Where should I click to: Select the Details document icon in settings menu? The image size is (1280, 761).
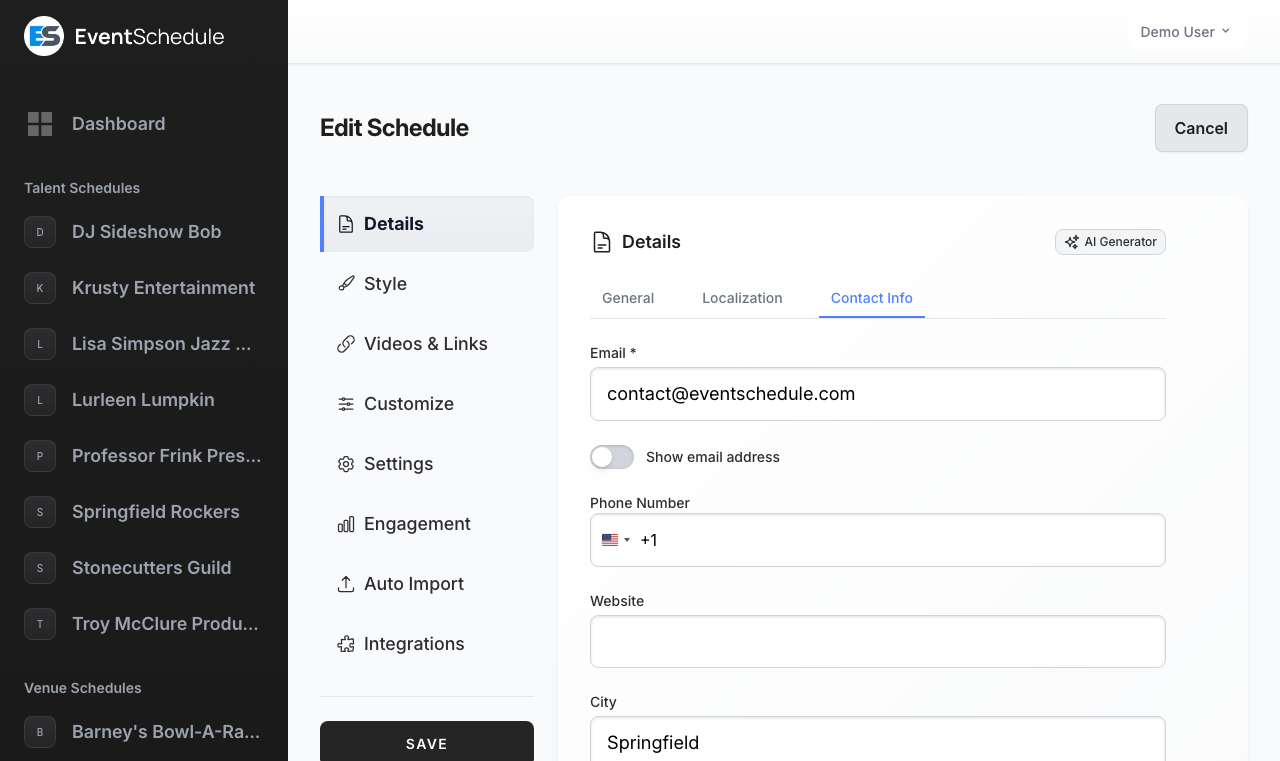346,224
